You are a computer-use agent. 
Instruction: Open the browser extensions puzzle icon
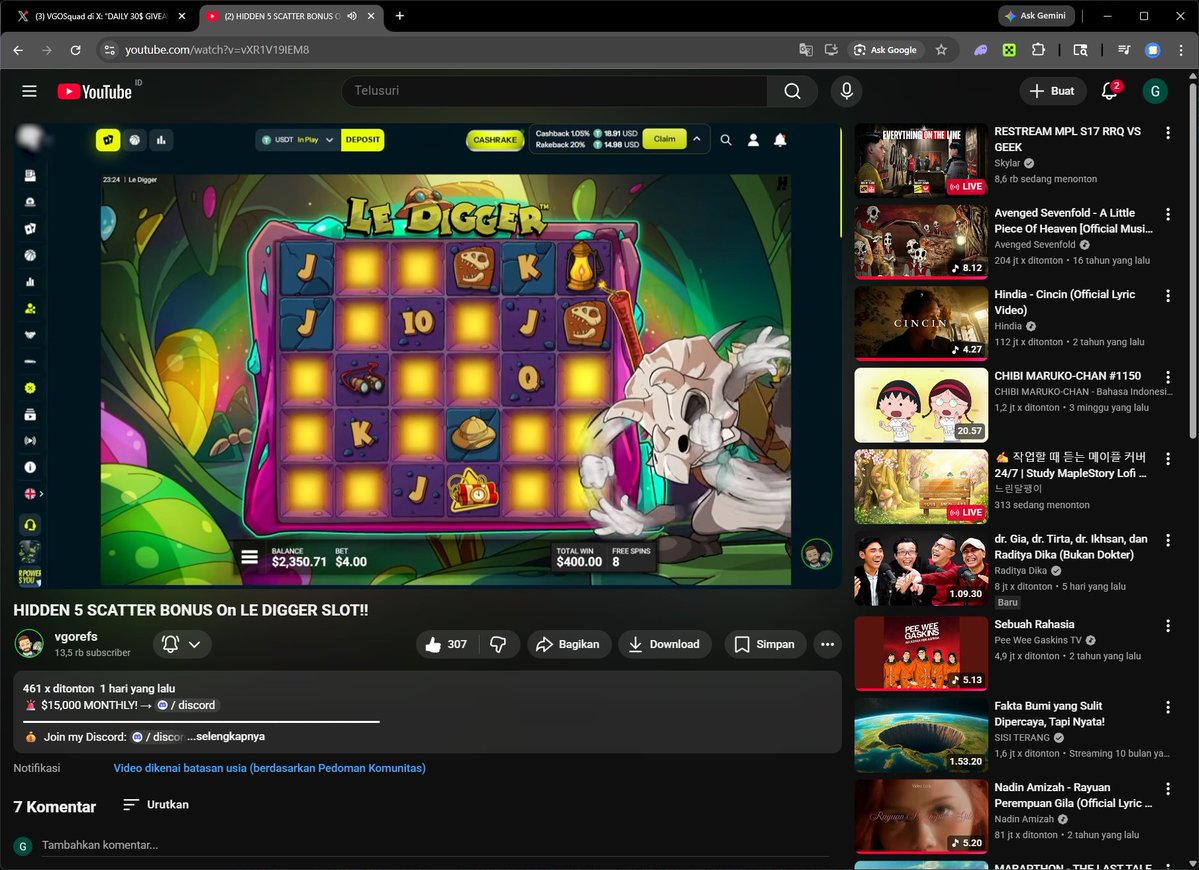pyautogui.click(x=1038, y=50)
